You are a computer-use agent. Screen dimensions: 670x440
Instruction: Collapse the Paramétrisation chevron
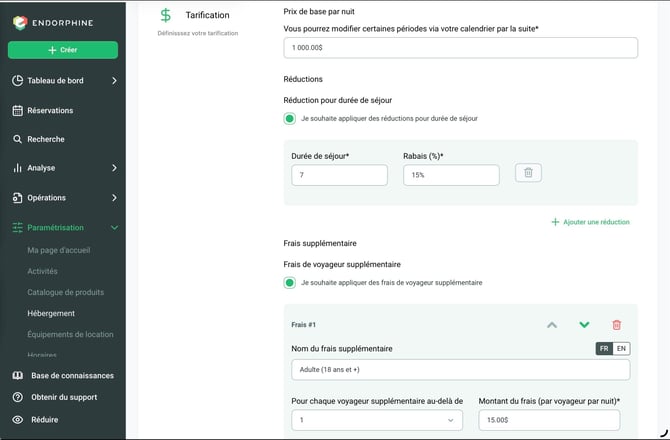[x=114, y=228]
